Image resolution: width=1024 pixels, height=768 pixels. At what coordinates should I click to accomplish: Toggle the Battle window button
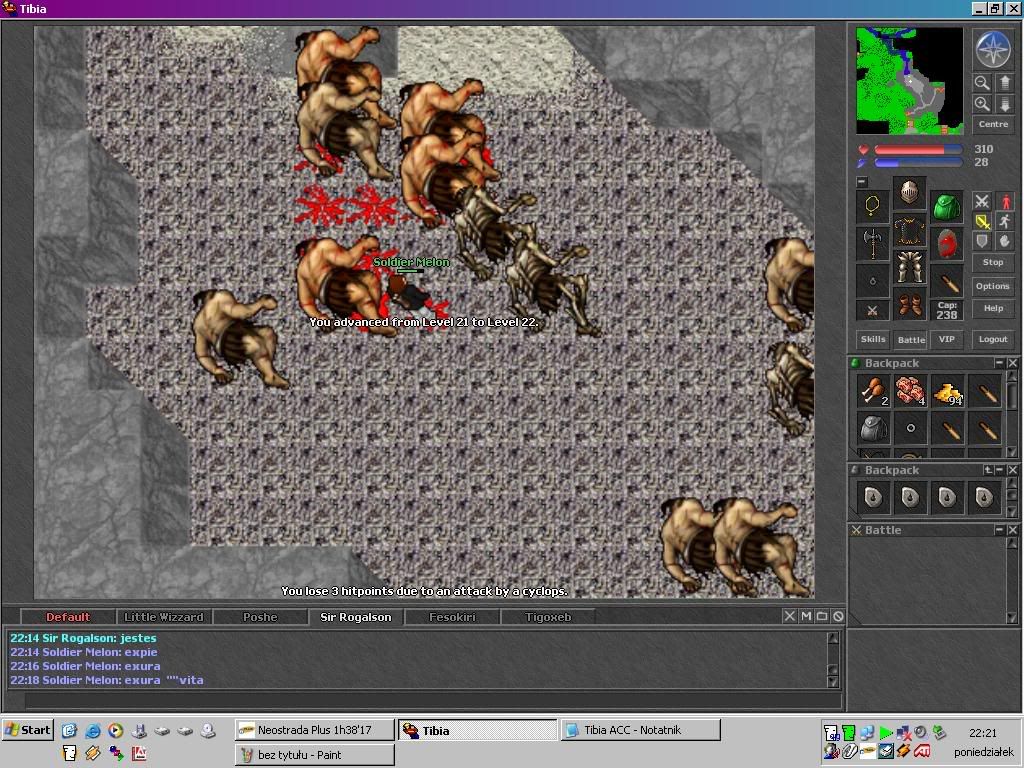pos(910,339)
